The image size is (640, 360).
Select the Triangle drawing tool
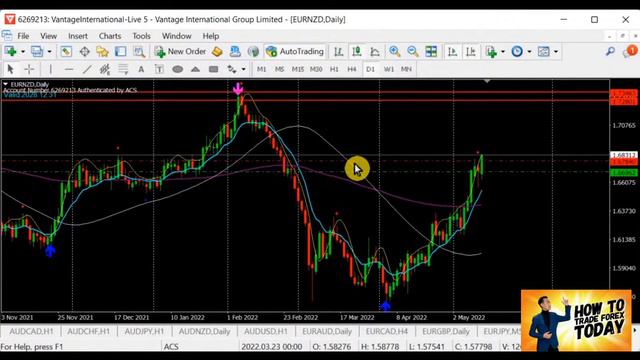pyautogui.click(x=195, y=69)
